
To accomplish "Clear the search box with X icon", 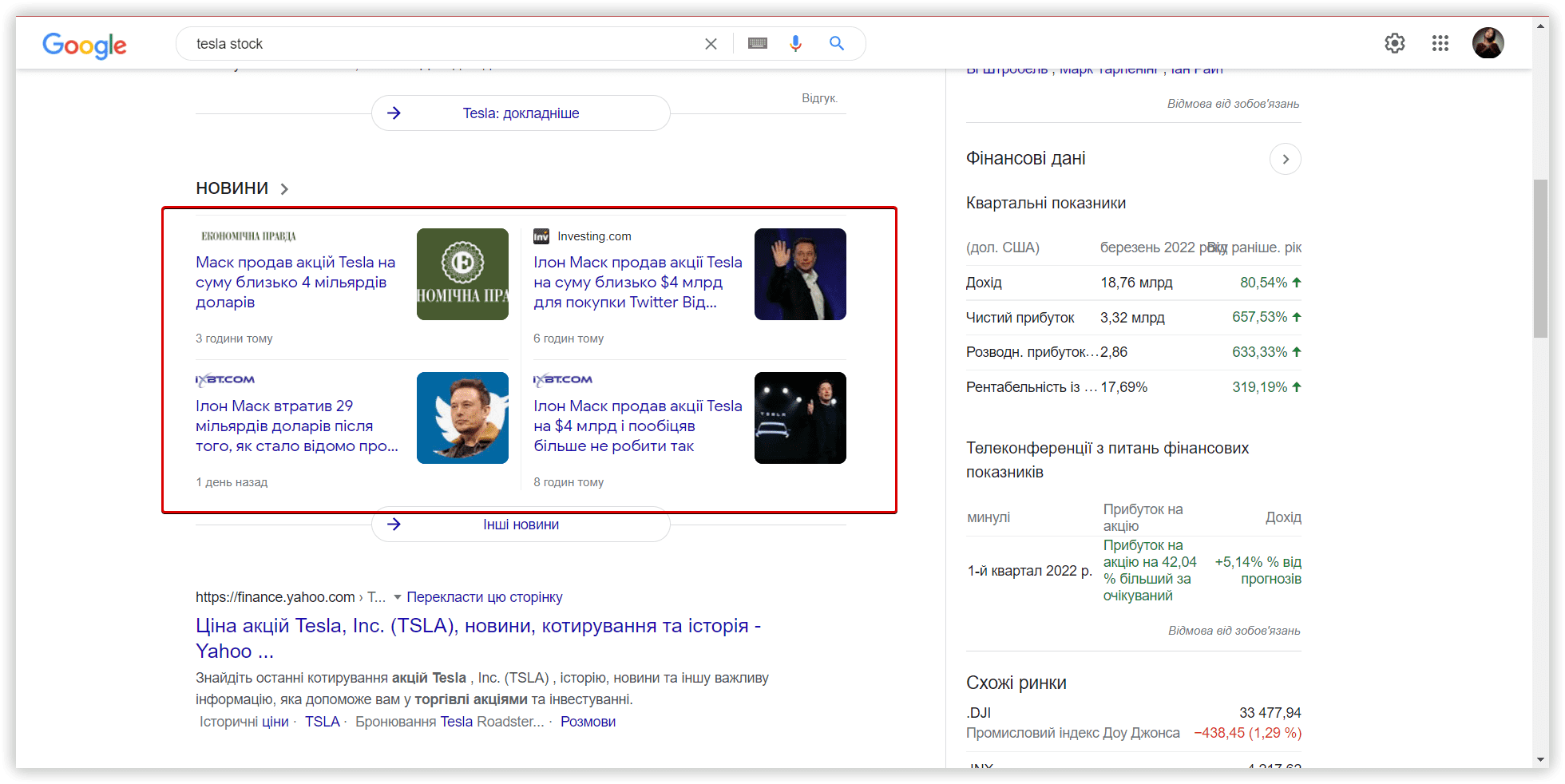I will coord(711,44).
